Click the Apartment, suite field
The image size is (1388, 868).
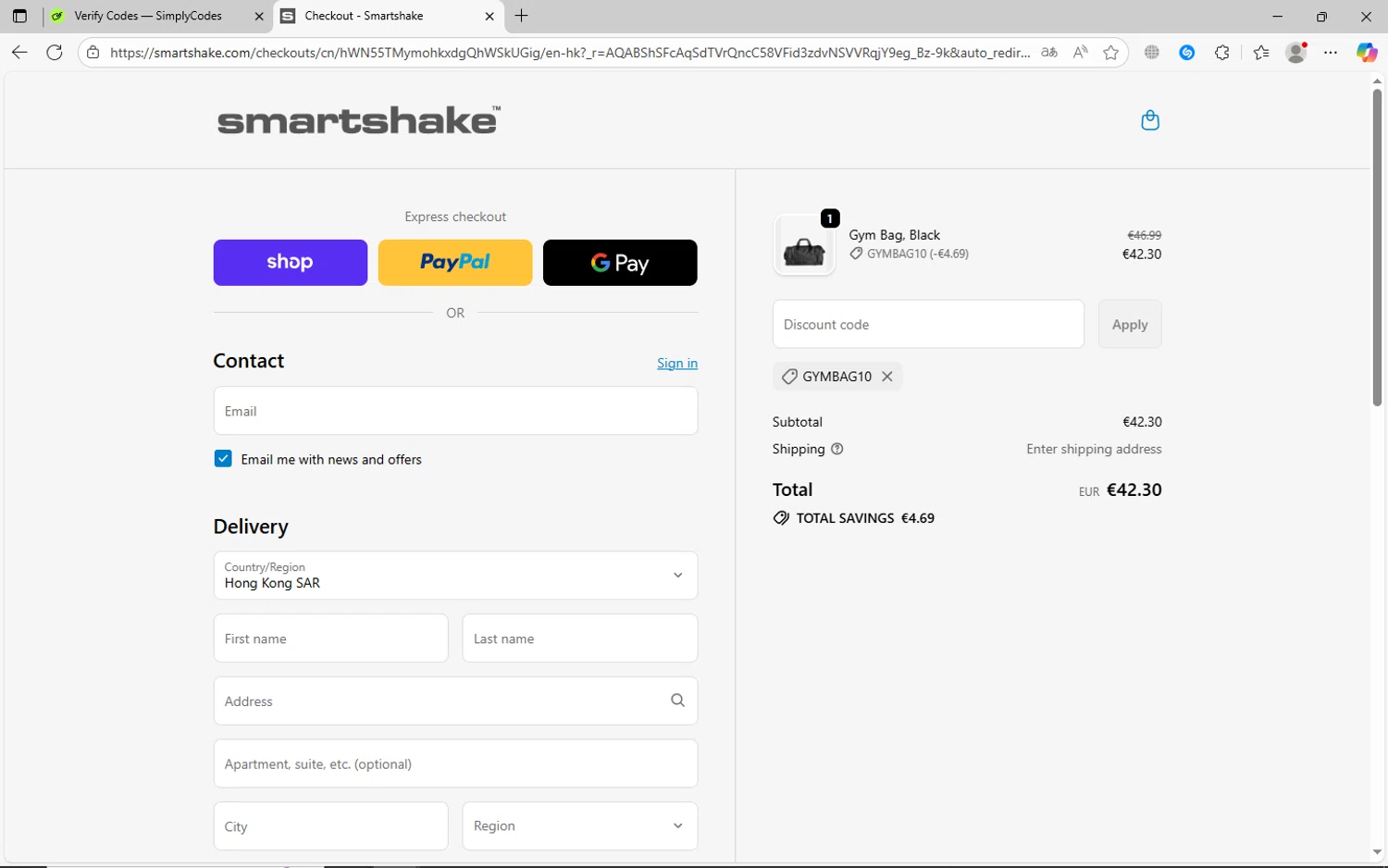pos(455,763)
